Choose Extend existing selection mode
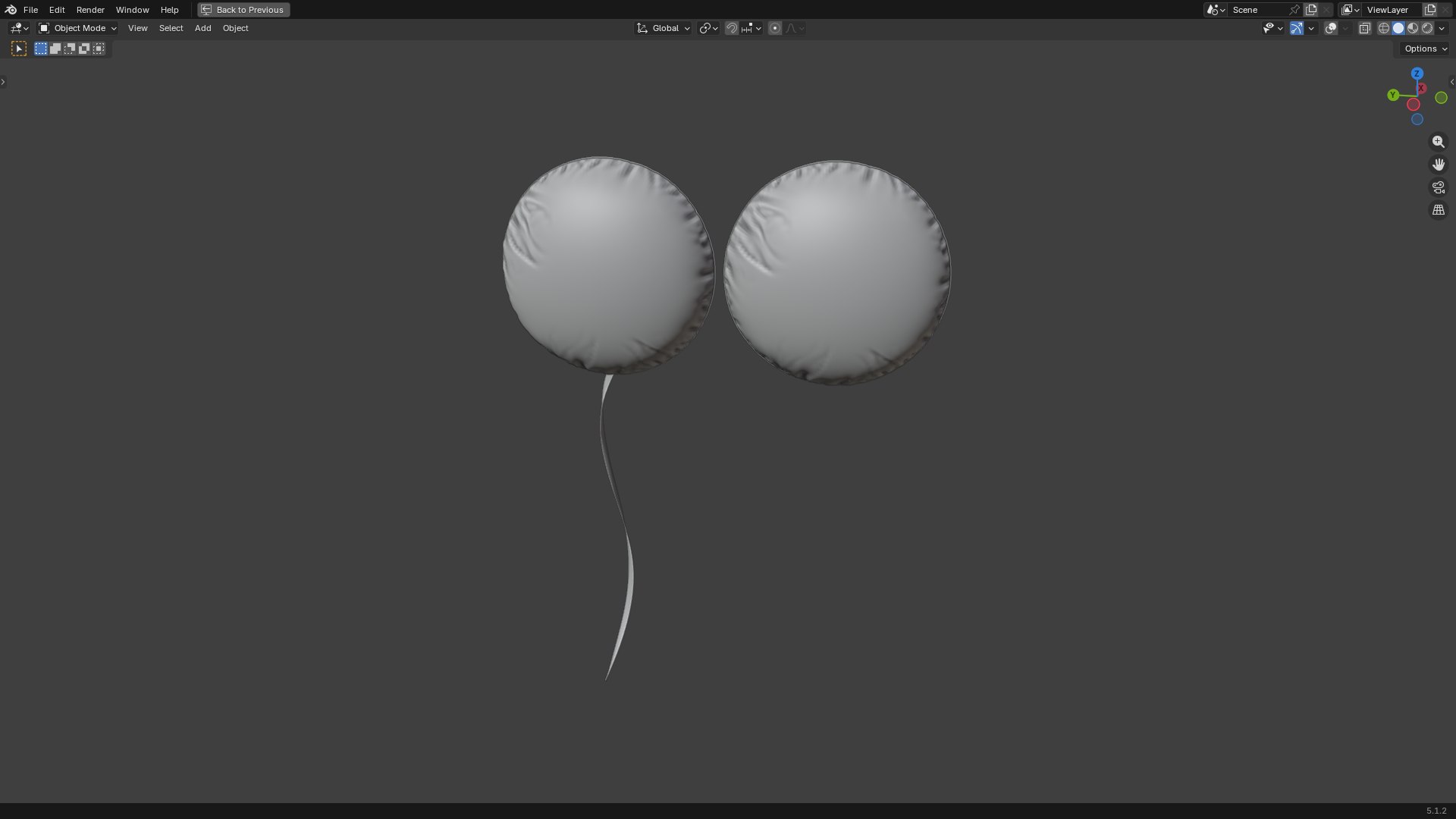The width and height of the screenshot is (1456, 819). 55,49
